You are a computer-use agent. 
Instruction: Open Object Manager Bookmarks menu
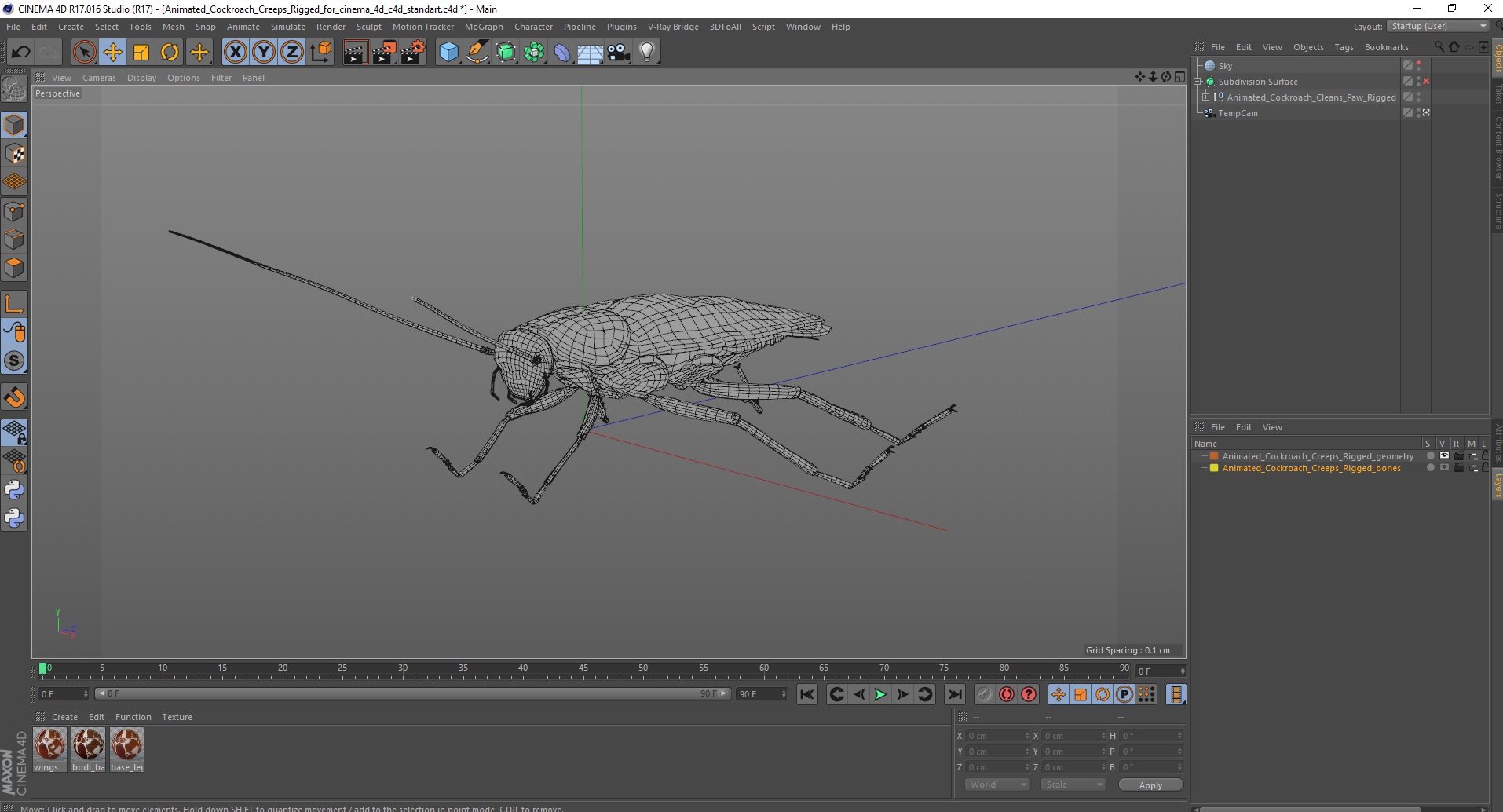(x=1386, y=47)
